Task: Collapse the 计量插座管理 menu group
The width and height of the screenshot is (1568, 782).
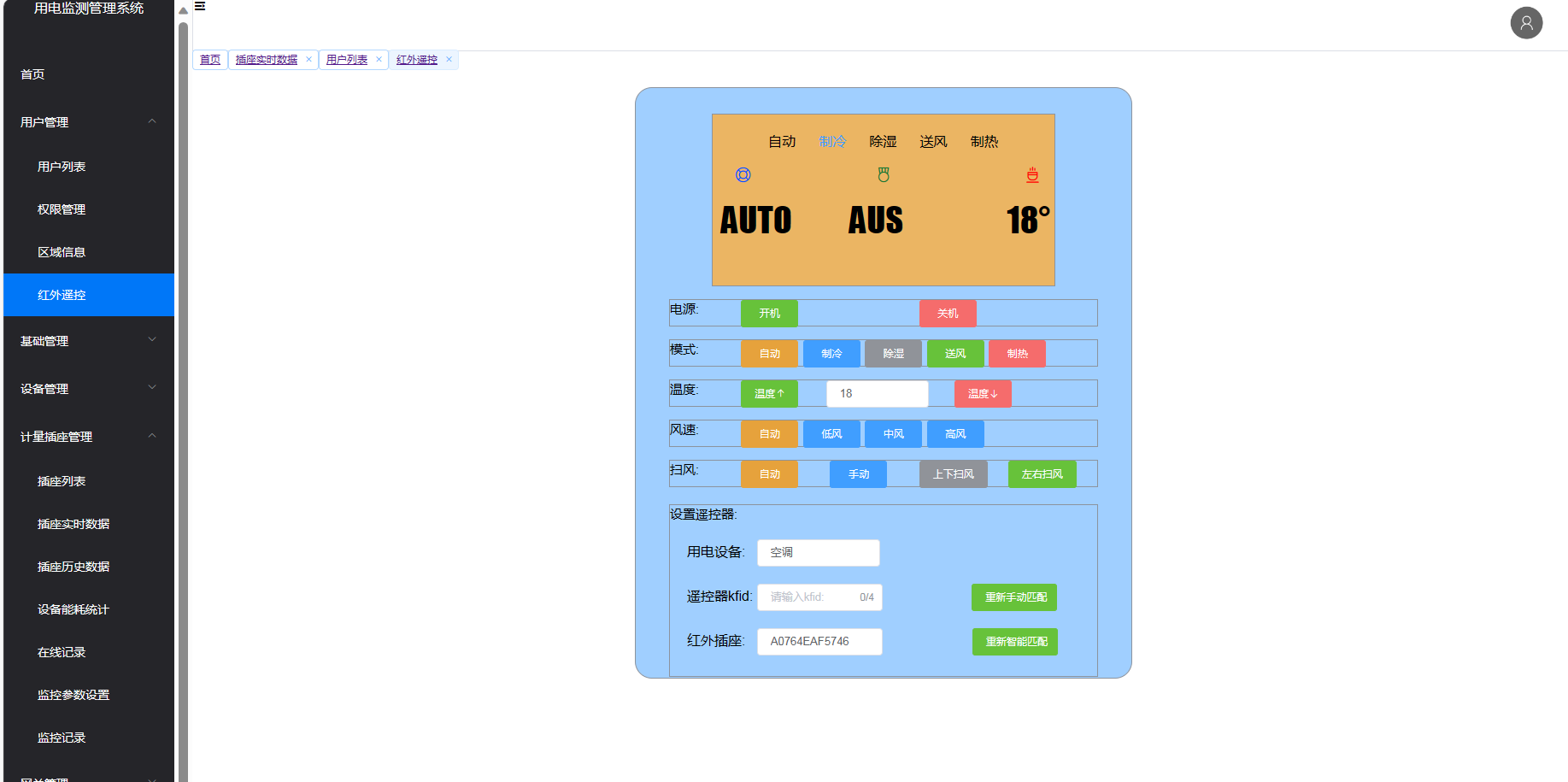Action: [89, 437]
